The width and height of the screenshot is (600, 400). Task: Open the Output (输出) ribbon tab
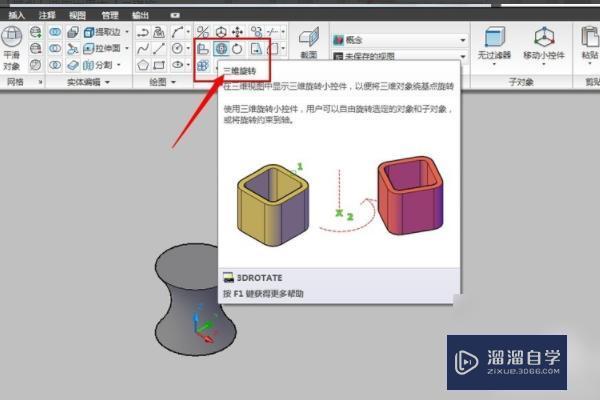point(140,15)
